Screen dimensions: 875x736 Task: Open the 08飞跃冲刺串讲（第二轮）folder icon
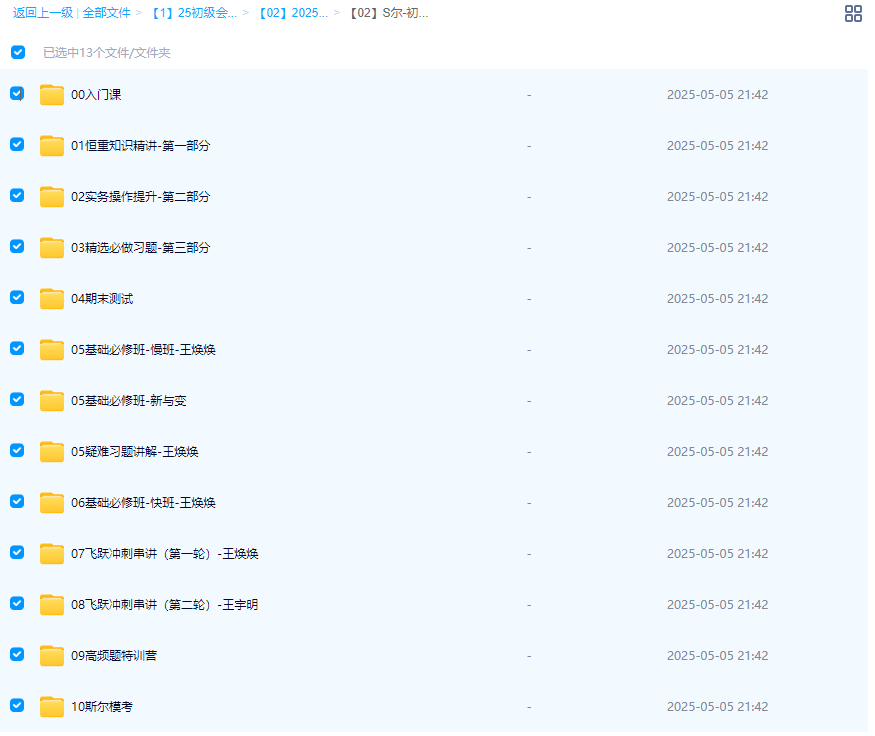[x=51, y=604]
